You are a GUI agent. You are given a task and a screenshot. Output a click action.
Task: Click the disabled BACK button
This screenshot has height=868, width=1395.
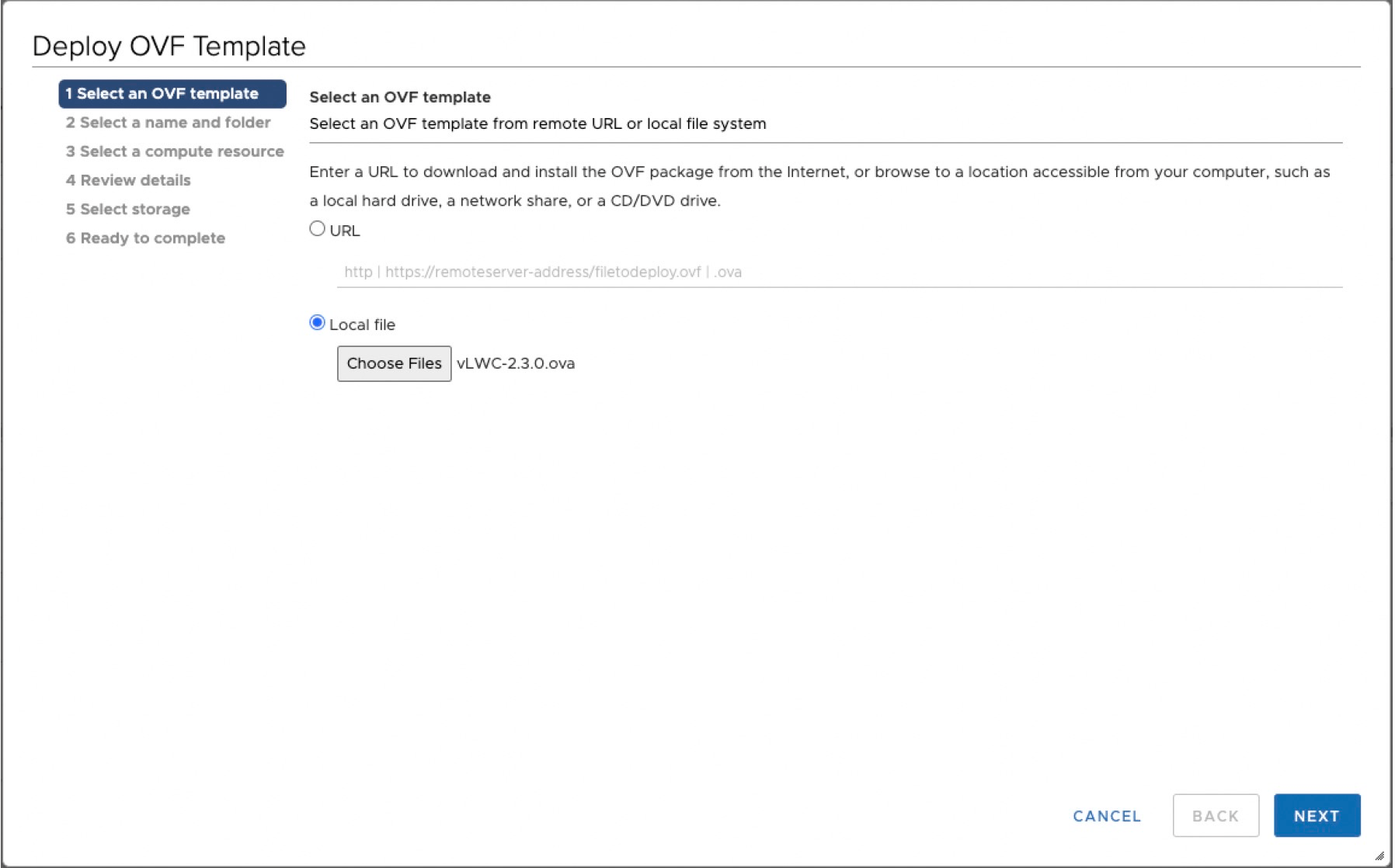[1216, 815]
